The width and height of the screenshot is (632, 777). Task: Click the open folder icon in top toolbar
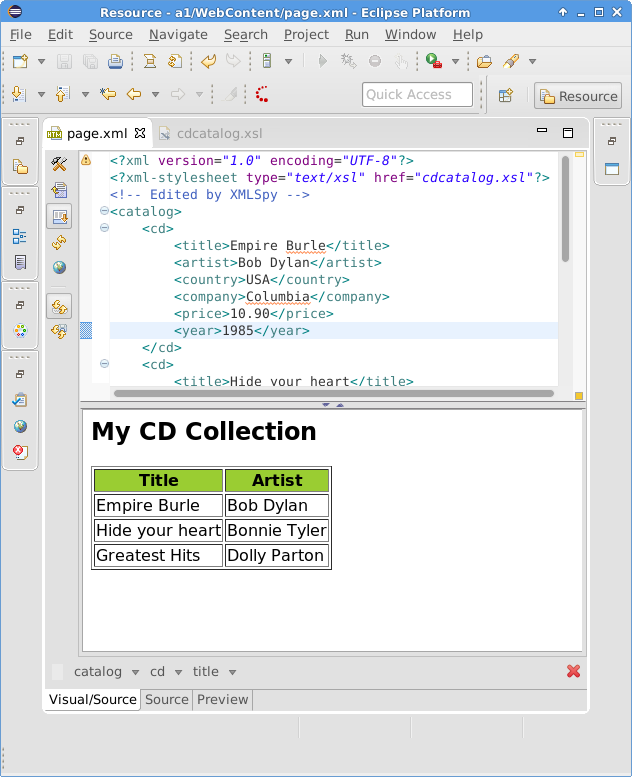(485, 61)
